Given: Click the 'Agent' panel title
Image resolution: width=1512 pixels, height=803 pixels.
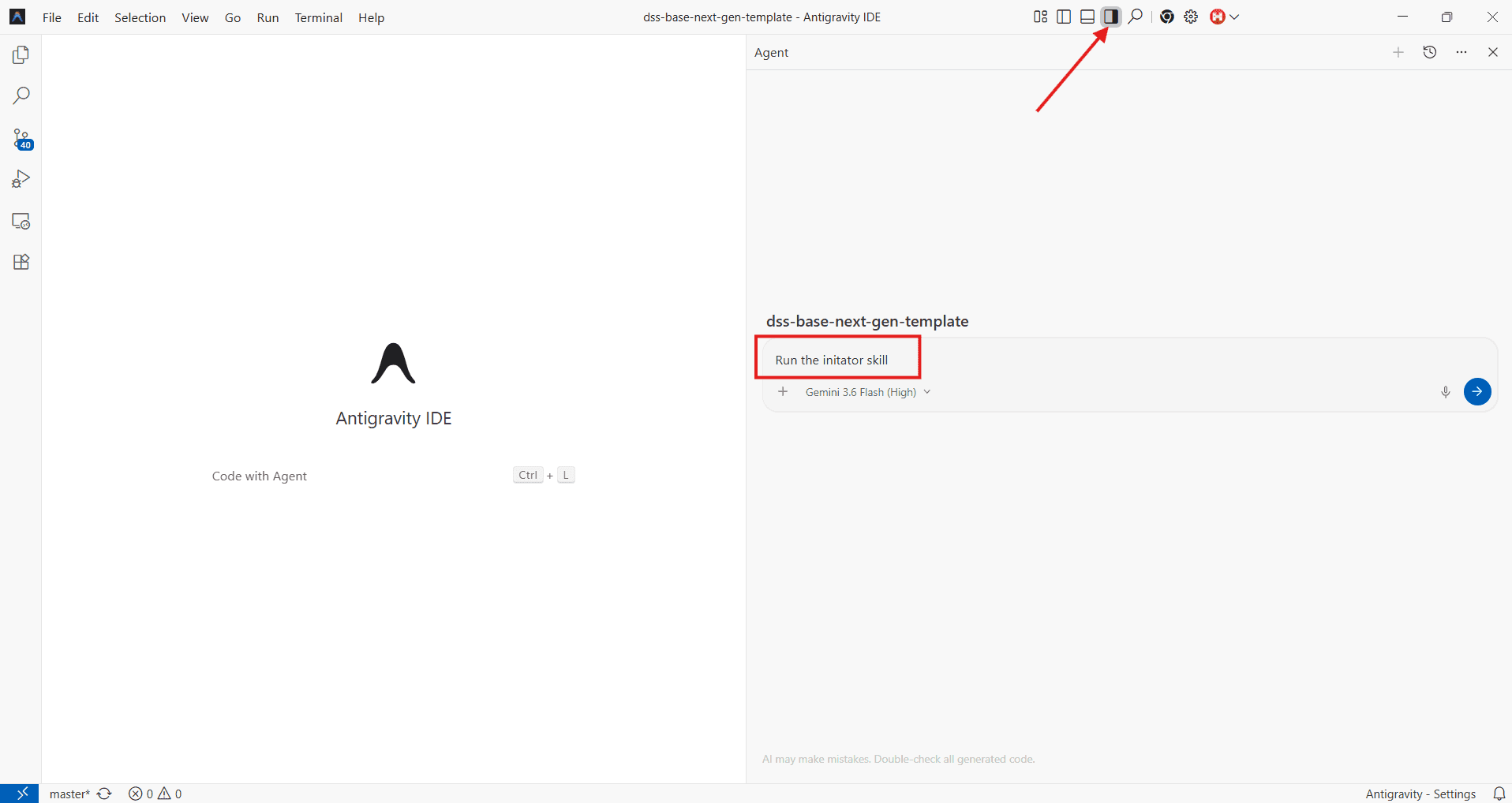Looking at the screenshot, I should 771,52.
